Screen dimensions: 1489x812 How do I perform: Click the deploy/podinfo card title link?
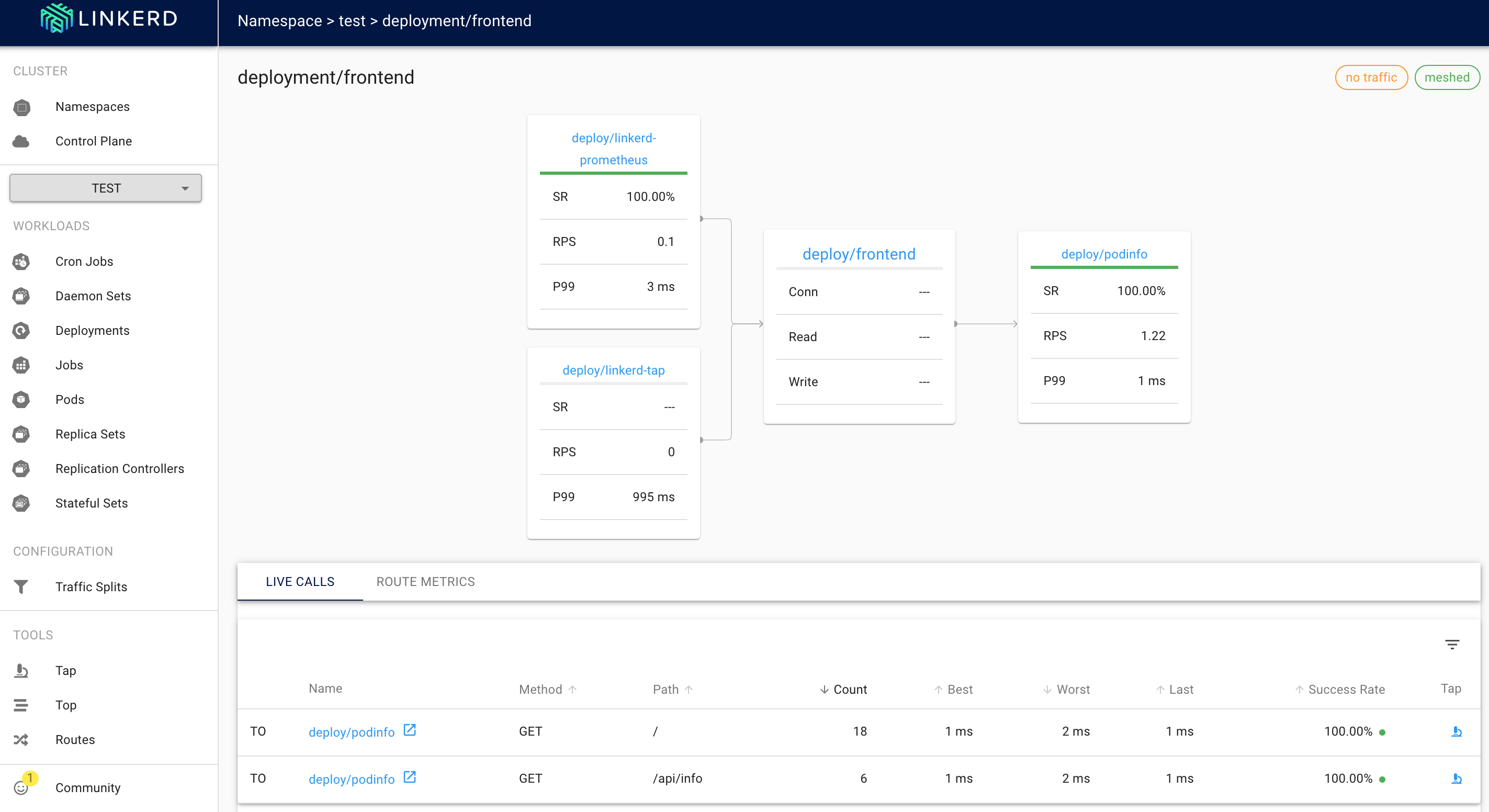tap(1103, 254)
